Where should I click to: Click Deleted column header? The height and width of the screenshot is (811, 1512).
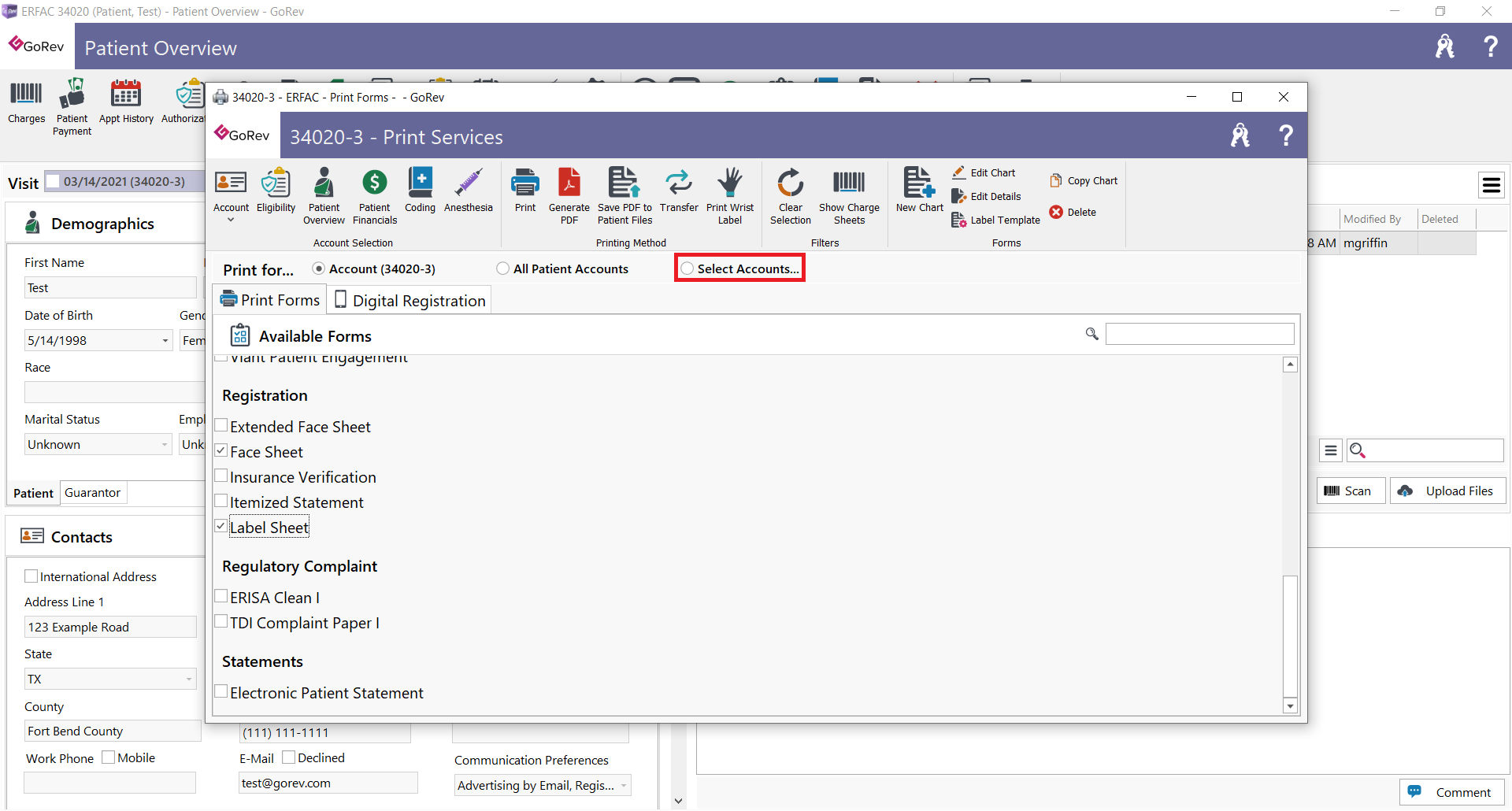coord(1447,219)
